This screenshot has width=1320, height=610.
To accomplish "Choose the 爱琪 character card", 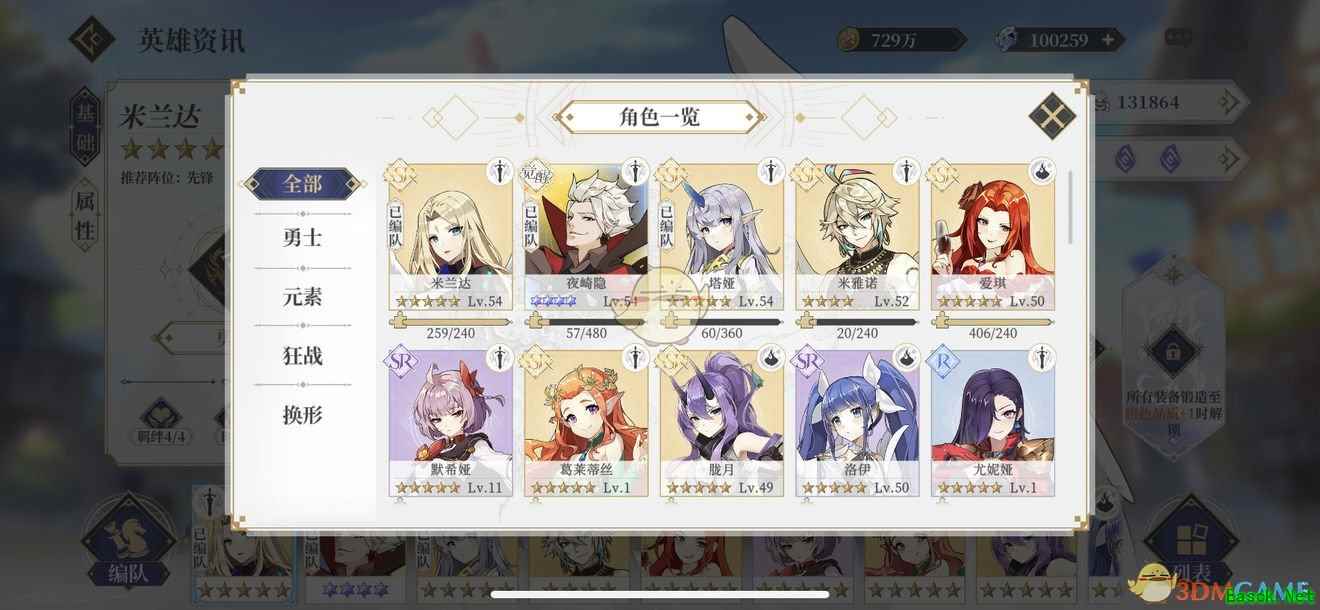I will (x=993, y=237).
